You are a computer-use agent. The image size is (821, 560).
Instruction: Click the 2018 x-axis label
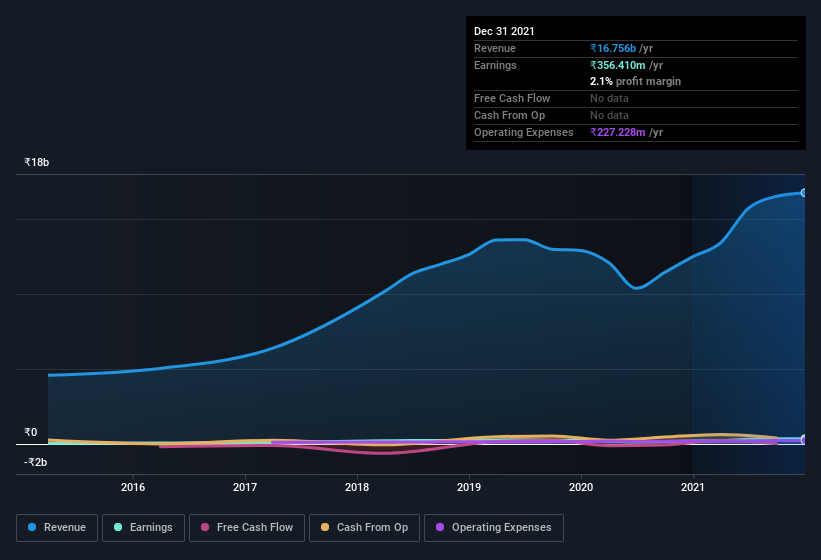pyautogui.click(x=357, y=487)
